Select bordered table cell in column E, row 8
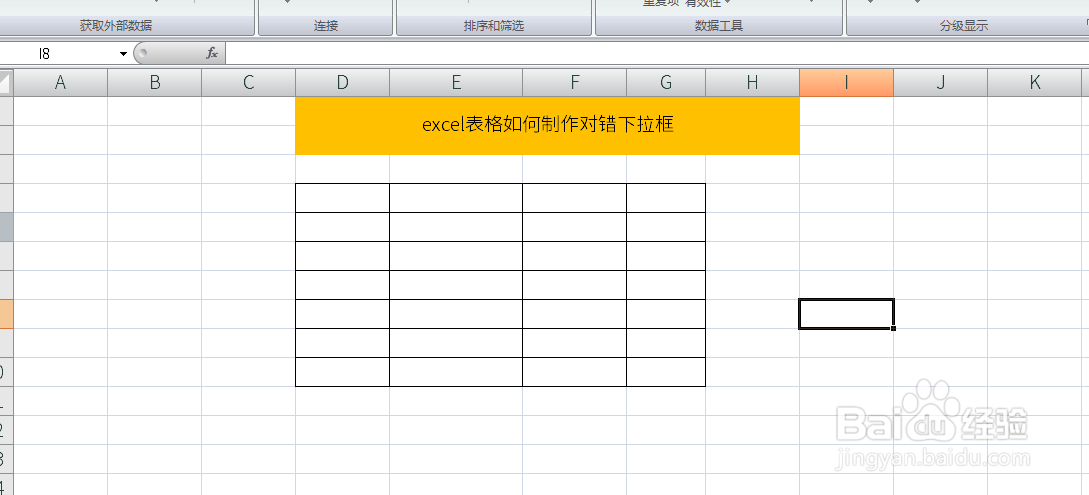 (x=456, y=314)
